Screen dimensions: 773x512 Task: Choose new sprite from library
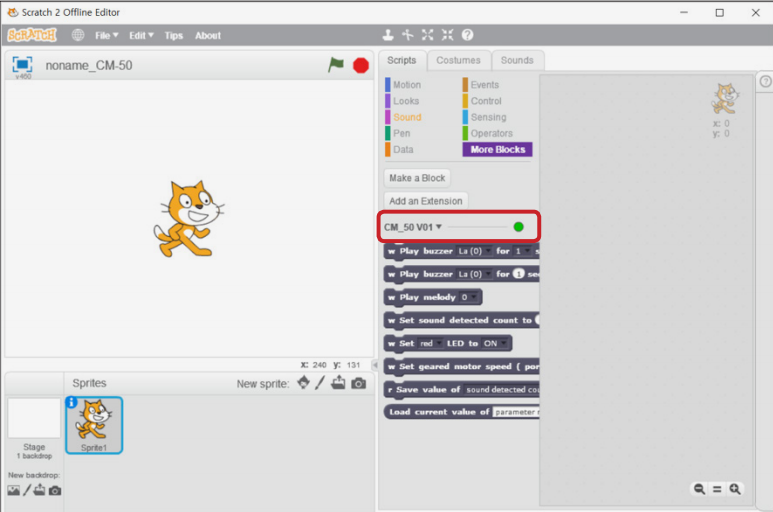[x=304, y=383]
